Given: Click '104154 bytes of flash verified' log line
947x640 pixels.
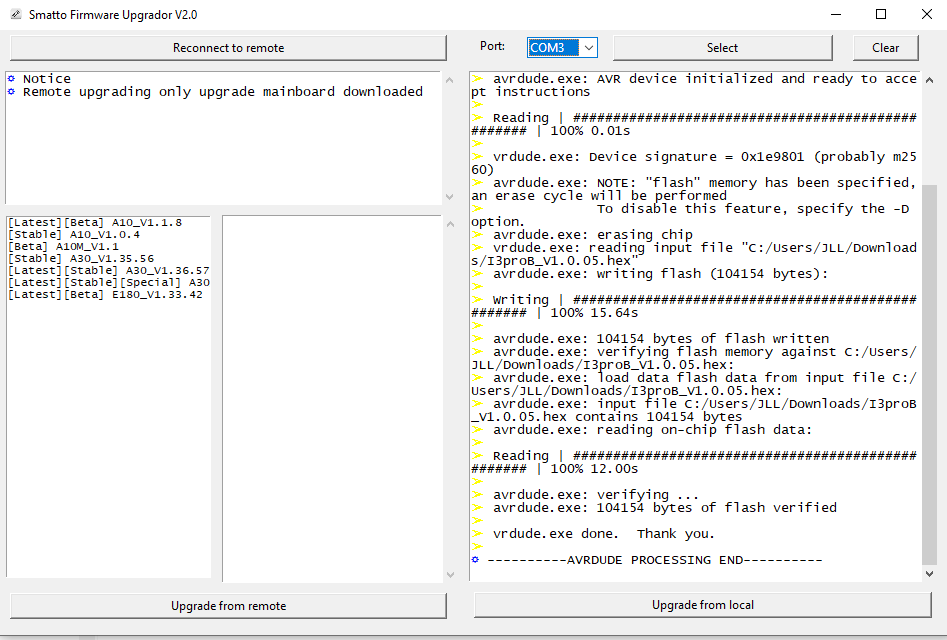Looking at the screenshot, I should point(665,508).
